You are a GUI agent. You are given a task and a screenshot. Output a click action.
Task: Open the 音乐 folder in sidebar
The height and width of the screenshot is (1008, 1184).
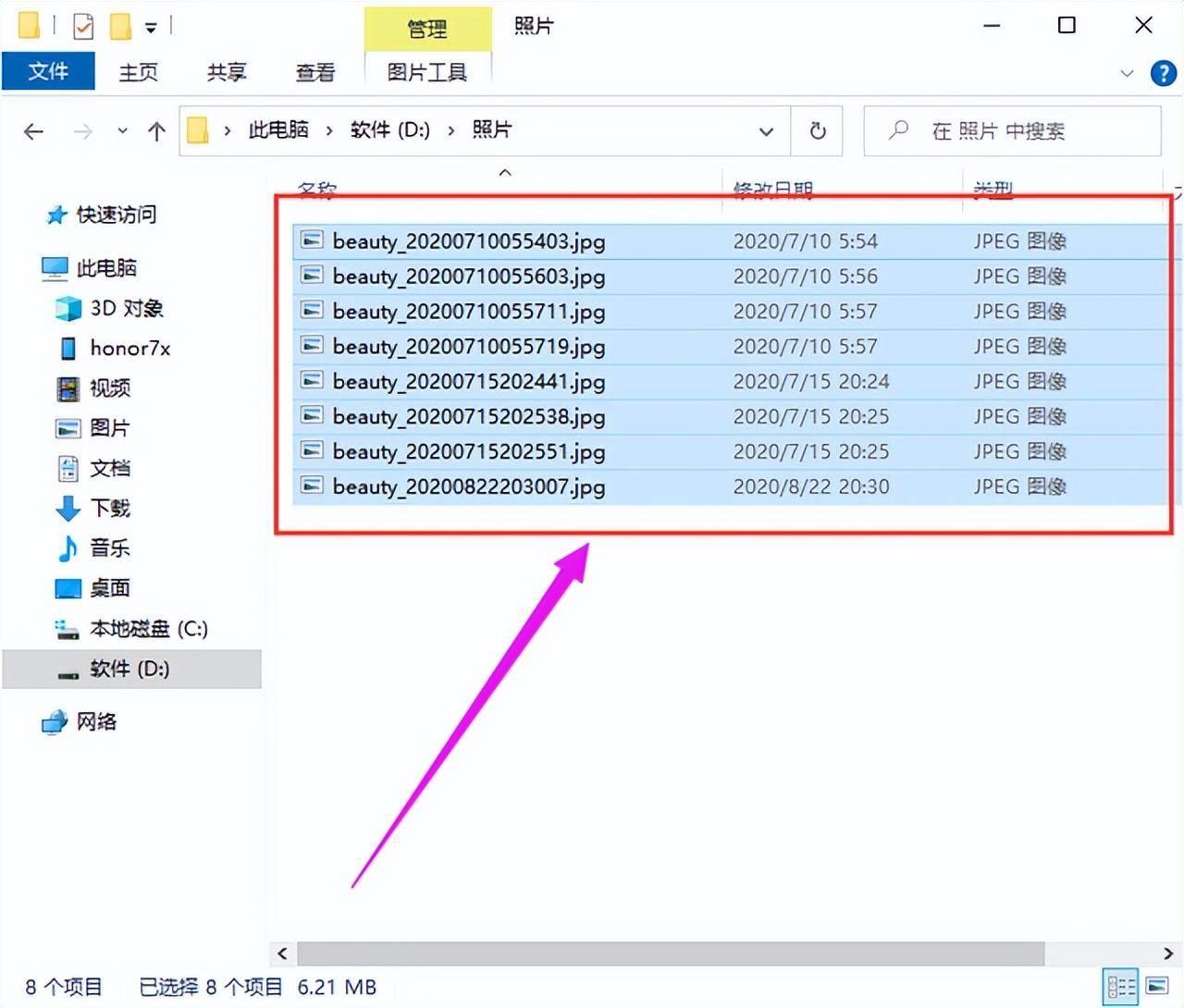coord(110,548)
